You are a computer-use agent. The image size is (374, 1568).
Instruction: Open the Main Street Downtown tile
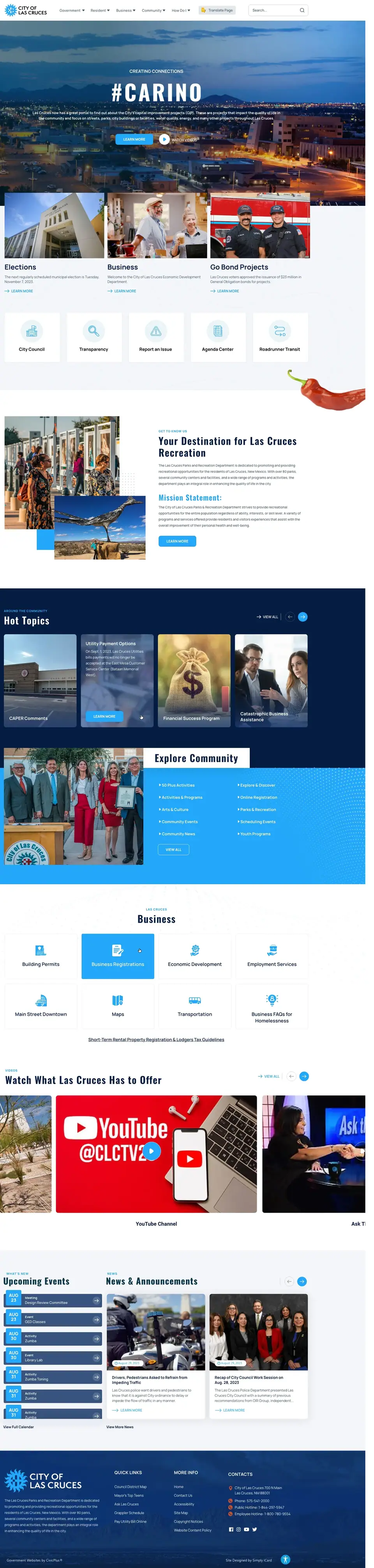pyautogui.click(x=41, y=1006)
